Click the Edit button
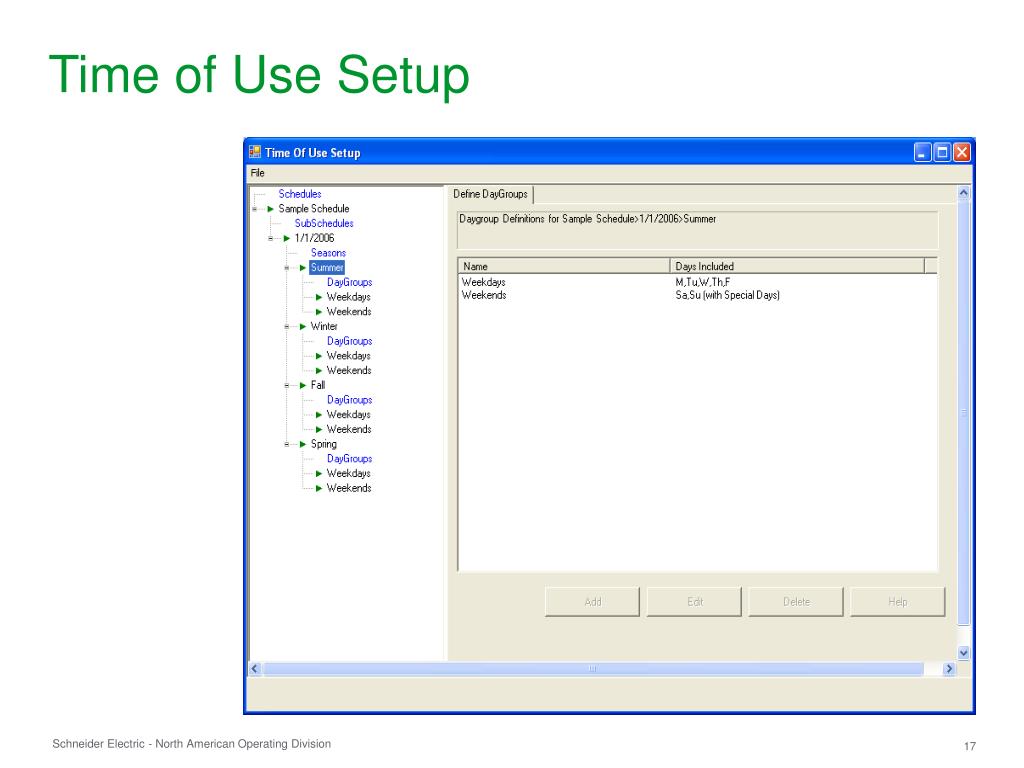This screenshot has height=768, width=1024. (694, 601)
